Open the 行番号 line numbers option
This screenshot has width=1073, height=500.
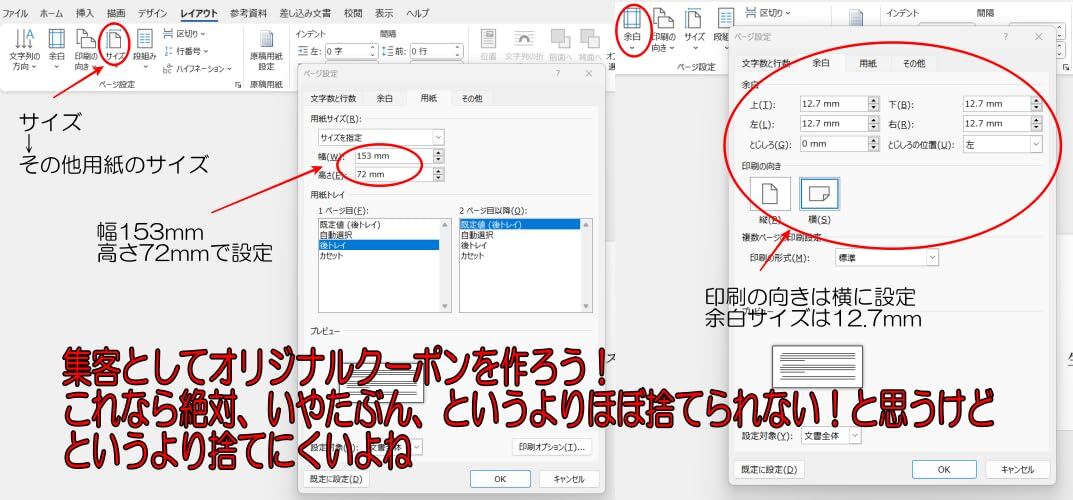(x=186, y=51)
